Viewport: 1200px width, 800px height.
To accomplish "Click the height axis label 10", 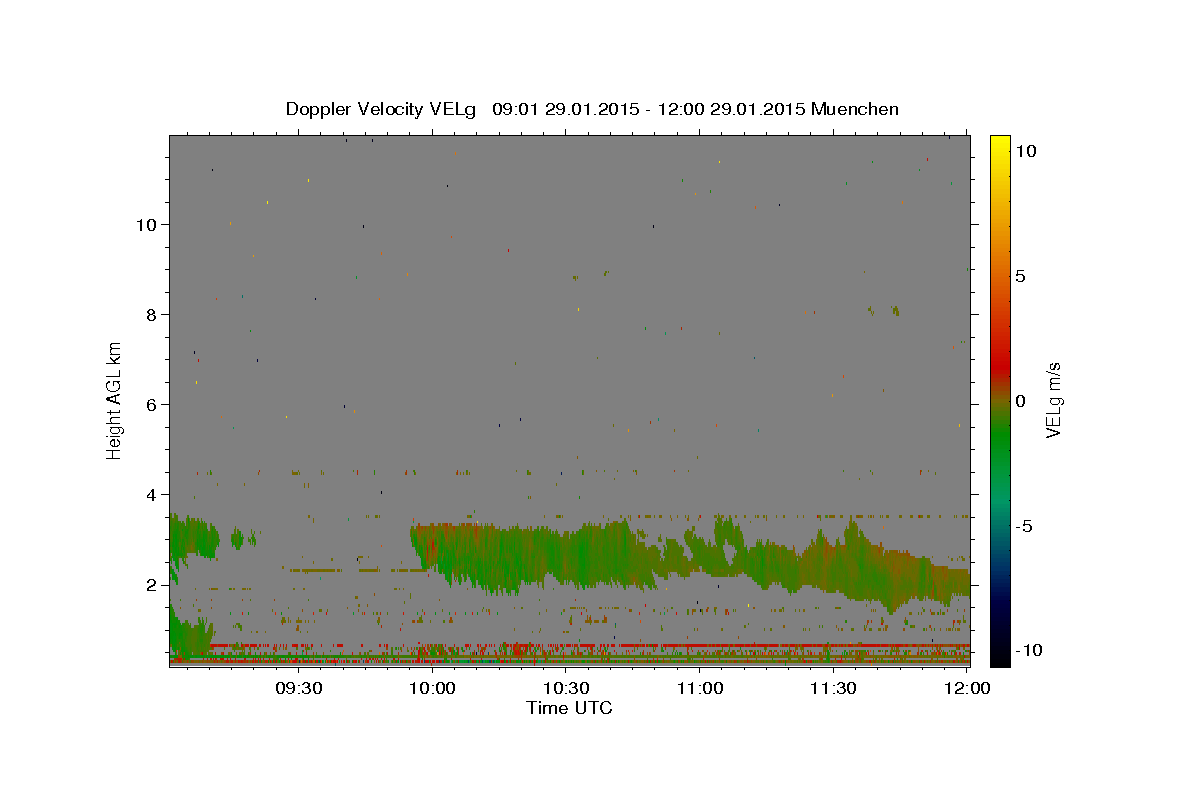I will pyautogui.click(x=145, y=224).
